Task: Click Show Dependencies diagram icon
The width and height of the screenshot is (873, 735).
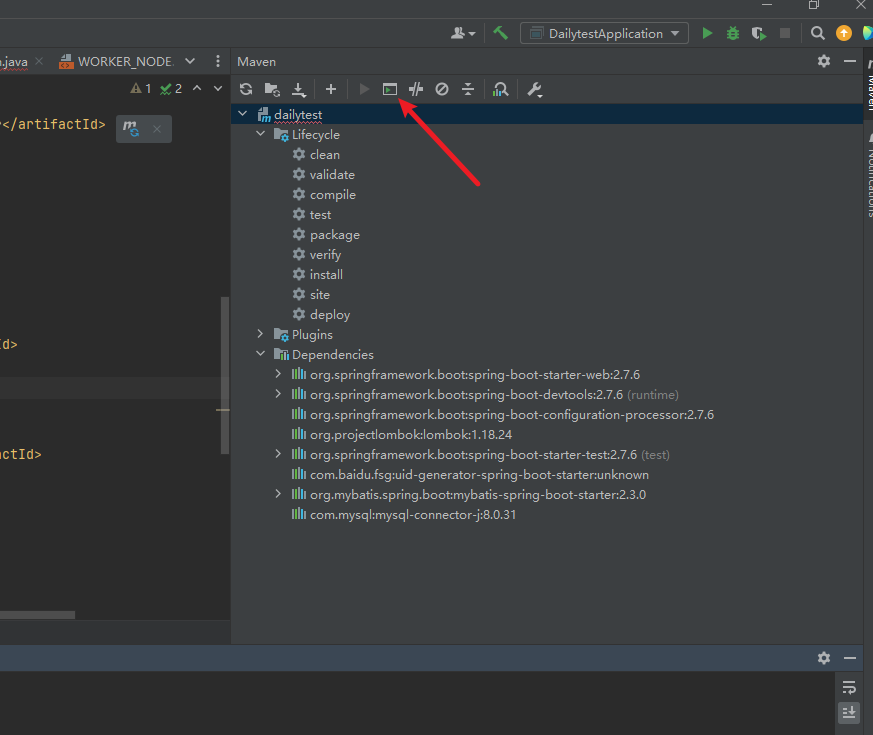Action: [x=501, y=90]
